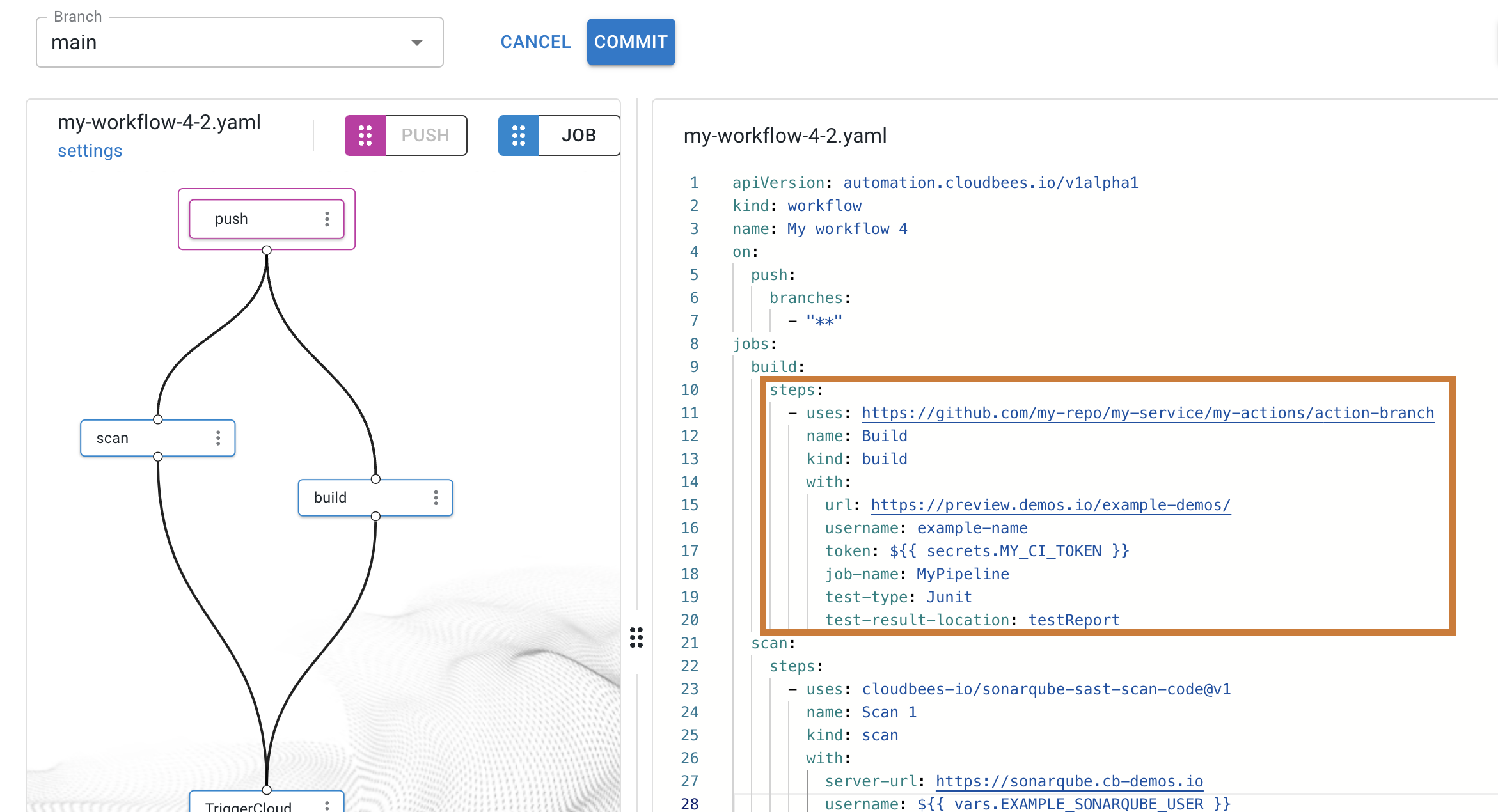Click the panel splitter drag handle
The height and width of the screenshot is (812, 1498).
(636, 637)
